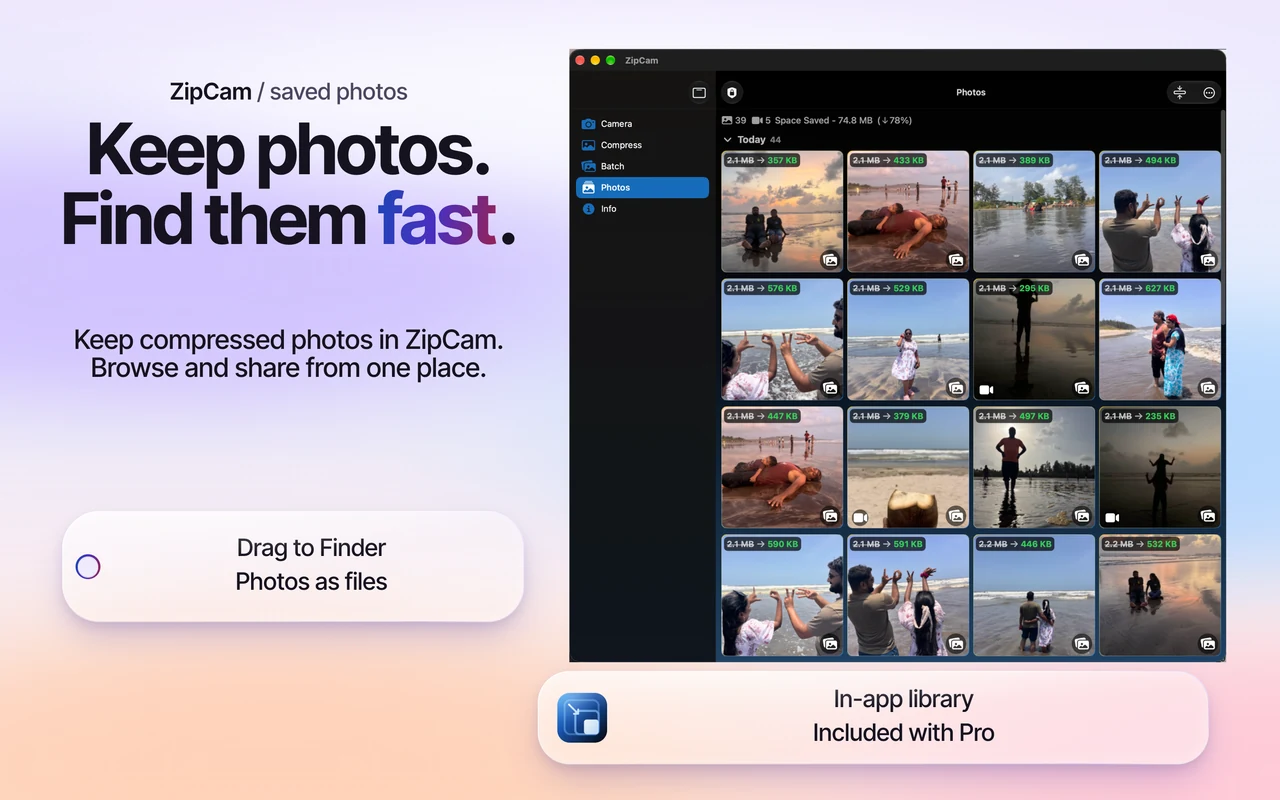Open Batch in the sidebar
The width and height of the screenshot is (1280, 800).
click(642, 166)
